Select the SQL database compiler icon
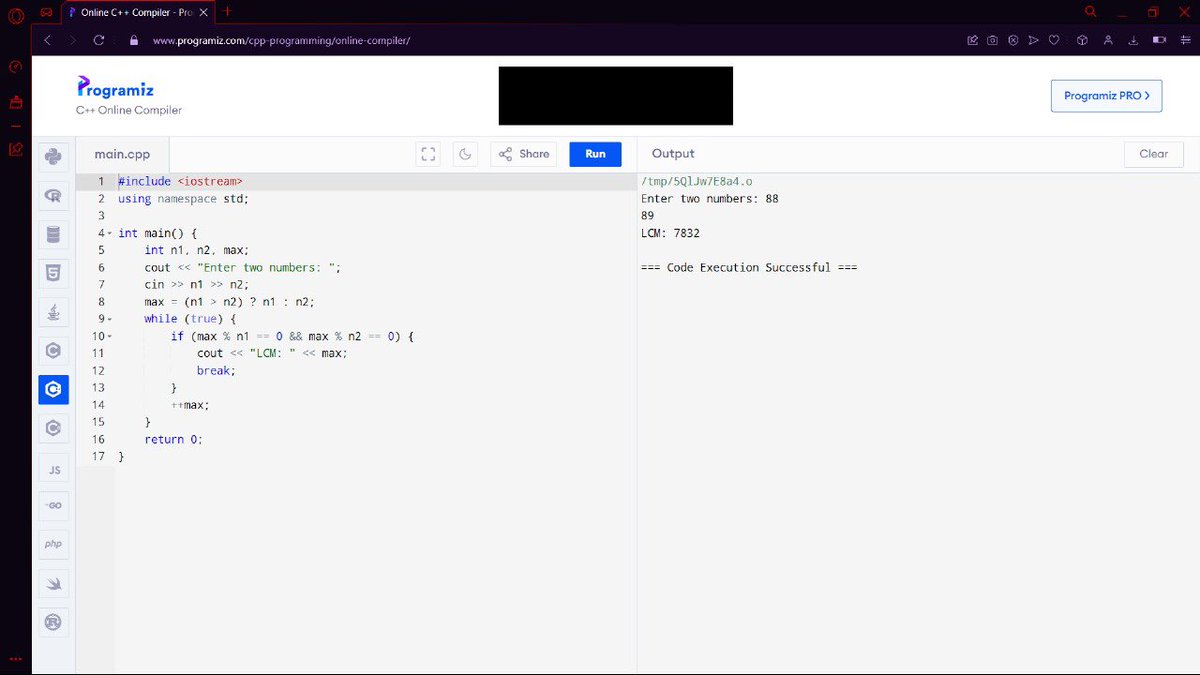The image size is (1200, 675). (54, 234)
